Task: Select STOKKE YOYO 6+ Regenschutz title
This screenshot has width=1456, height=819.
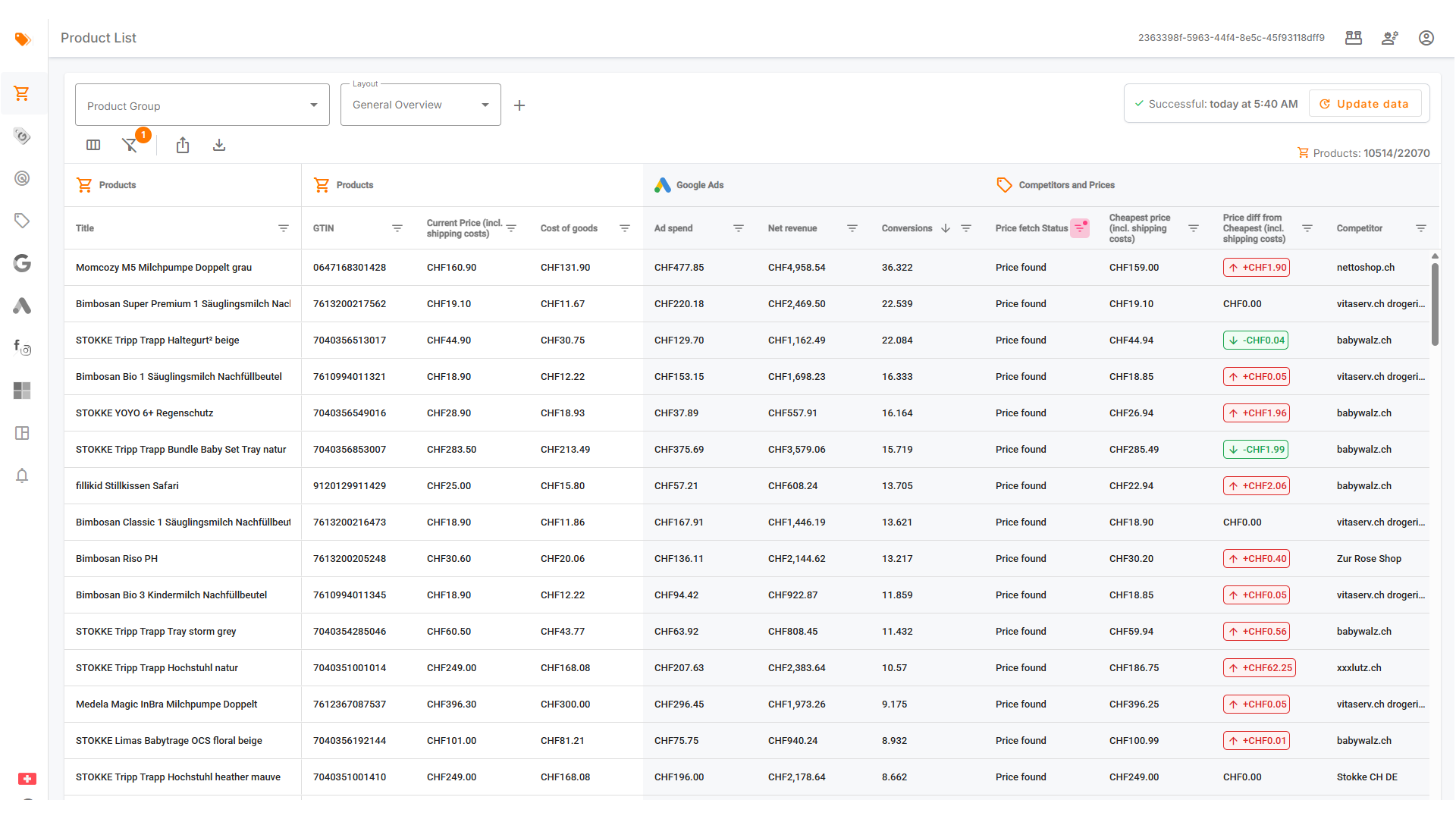Action: (x=144, y=413)
